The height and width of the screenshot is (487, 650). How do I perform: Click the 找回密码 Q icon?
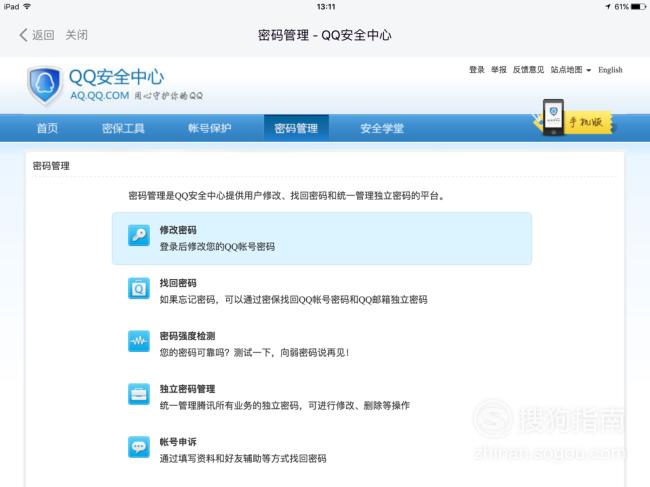coord(139,288)
